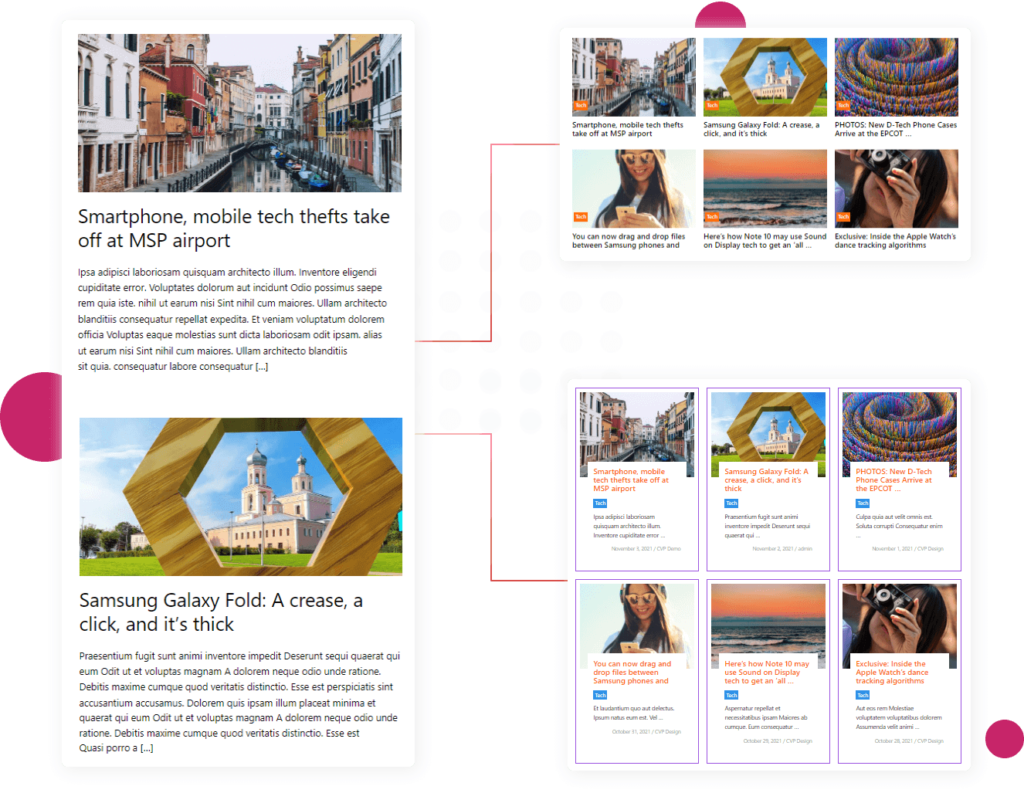Click 'October 31, 2021 / CVP Design' meta
Screen dimensions: 1024x793
[647, 732]
